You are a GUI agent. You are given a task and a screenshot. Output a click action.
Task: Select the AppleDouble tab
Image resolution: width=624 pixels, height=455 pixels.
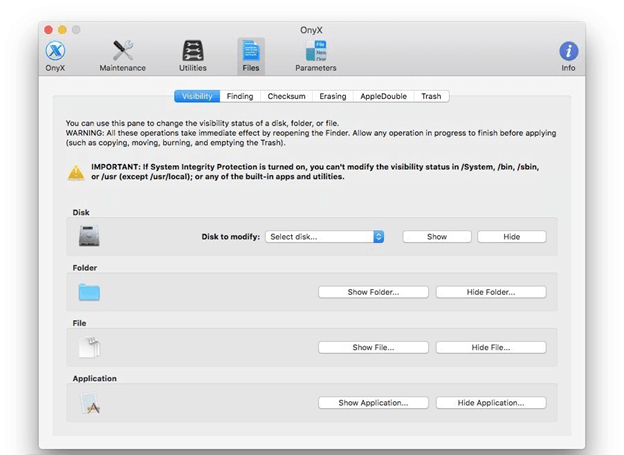(x=383, y=97)
